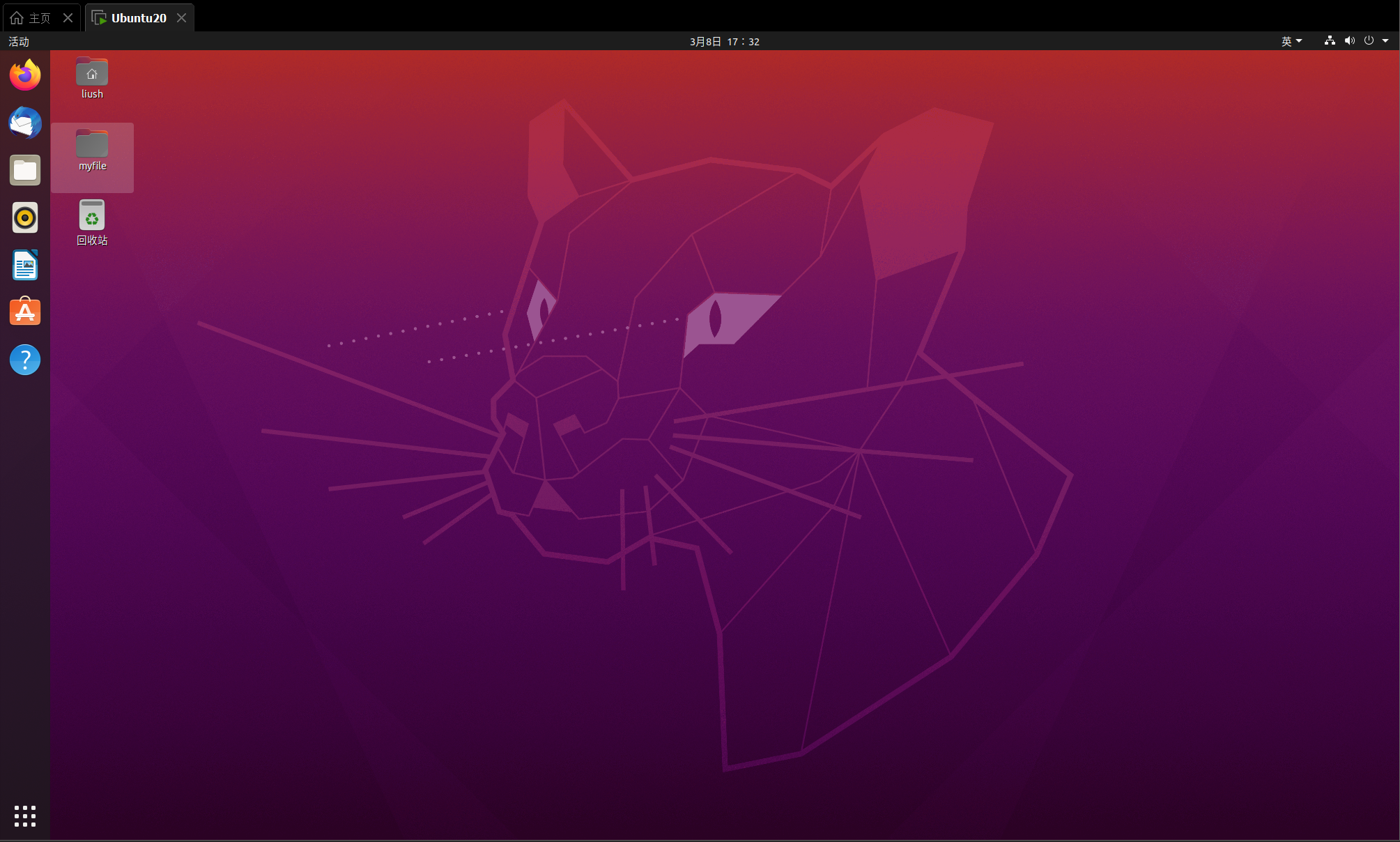Select the 回收站 trash icon
This screenshot has height=842, width=1400.
tap(92, 223)
